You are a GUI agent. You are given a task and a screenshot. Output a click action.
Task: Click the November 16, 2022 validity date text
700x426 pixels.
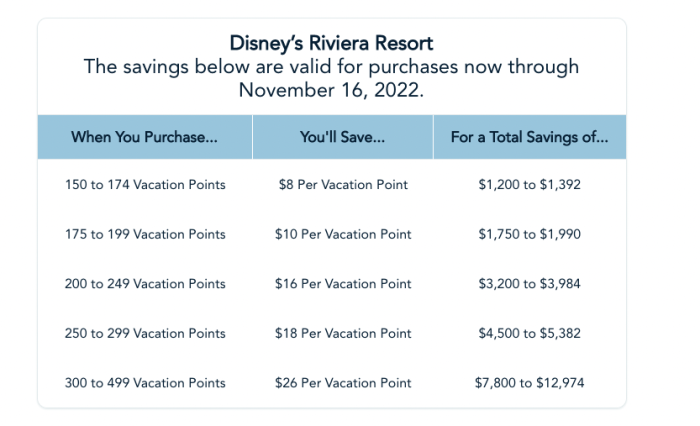331,90
